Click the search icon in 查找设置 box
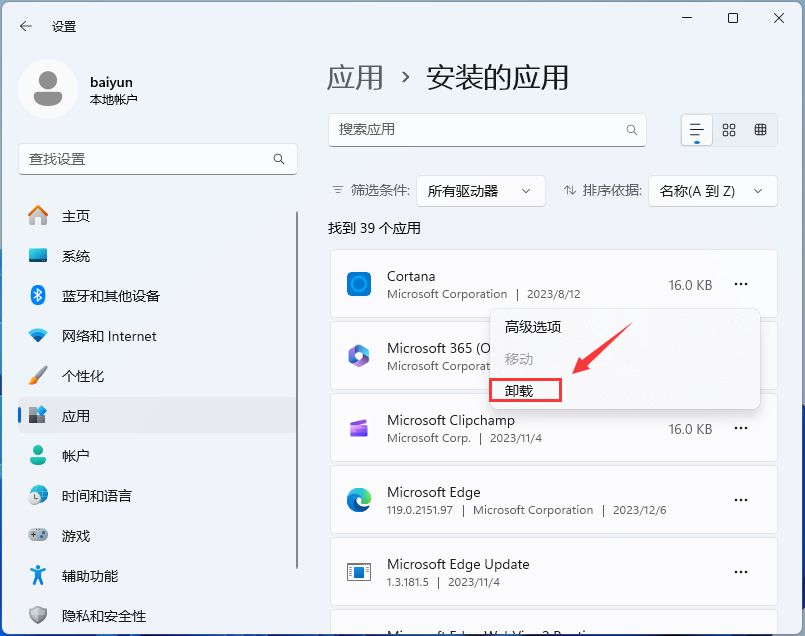Image resolution: width=805 pixels, height=636 pixels. (x=279, y=159)
